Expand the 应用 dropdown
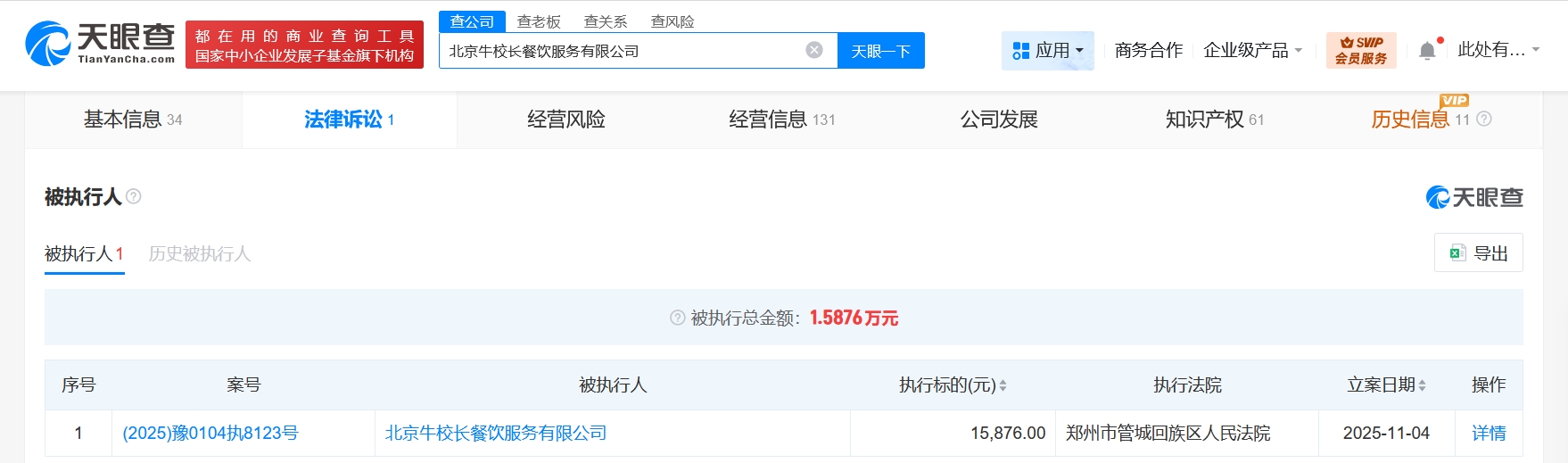This screenshot has width=1568, height=463. click(1048, 51)
